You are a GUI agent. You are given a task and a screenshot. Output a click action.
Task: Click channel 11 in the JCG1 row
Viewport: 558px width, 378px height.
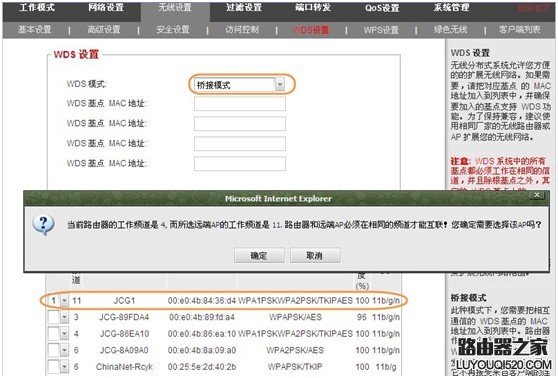click(77, 301)
